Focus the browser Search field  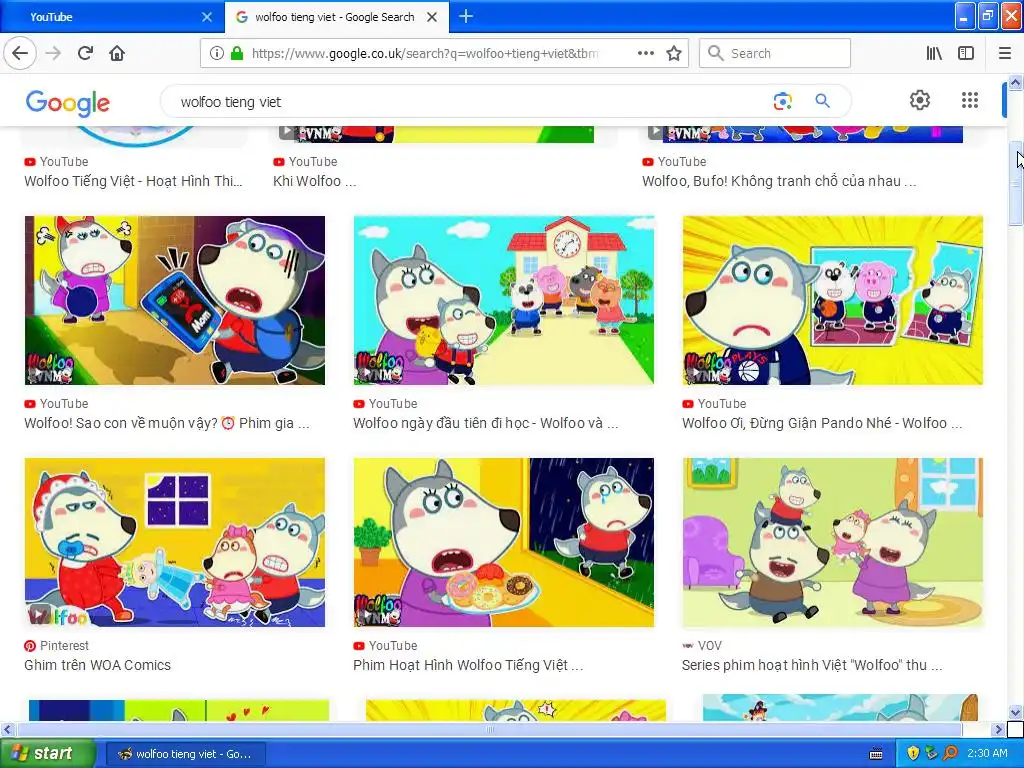[x=775, y=53]
